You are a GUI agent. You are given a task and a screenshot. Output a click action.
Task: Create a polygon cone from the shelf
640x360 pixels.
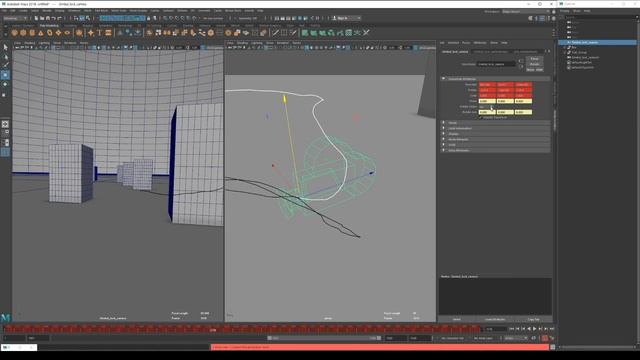pos(41,33)
